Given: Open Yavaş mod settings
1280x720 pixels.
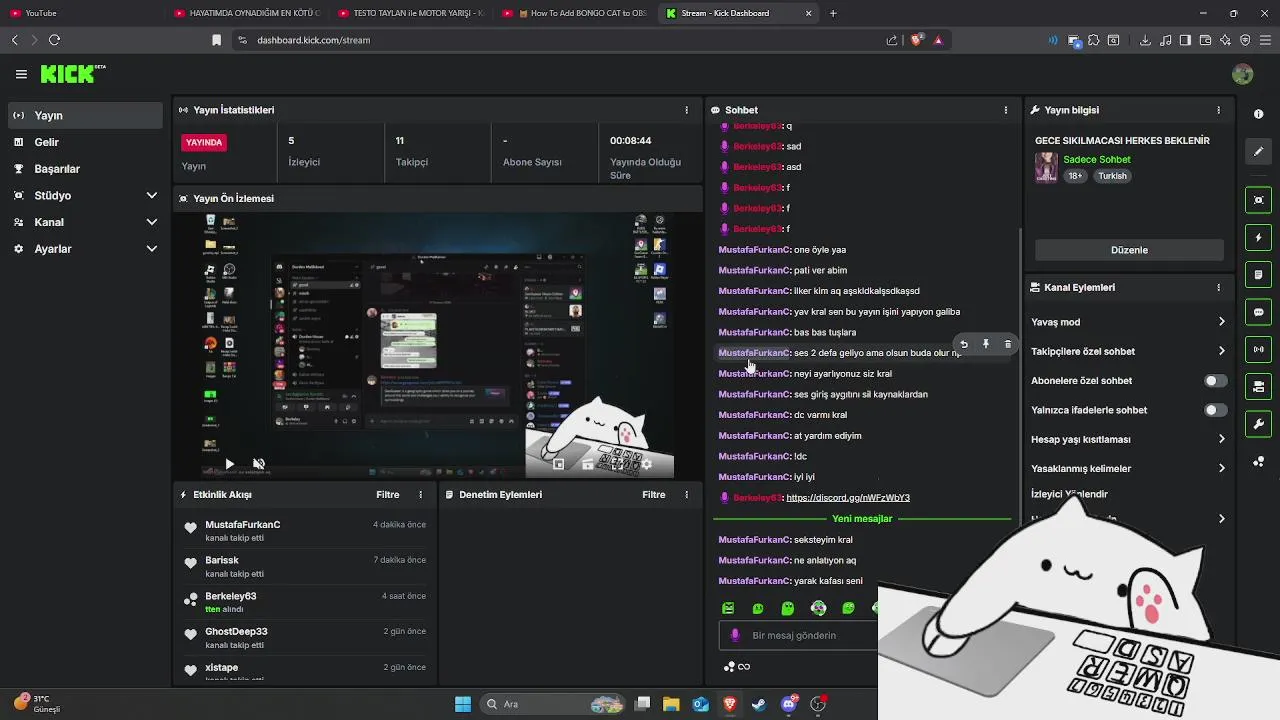Looking at the screenshot, I should pyautogui.click(x=1128, y=322).
